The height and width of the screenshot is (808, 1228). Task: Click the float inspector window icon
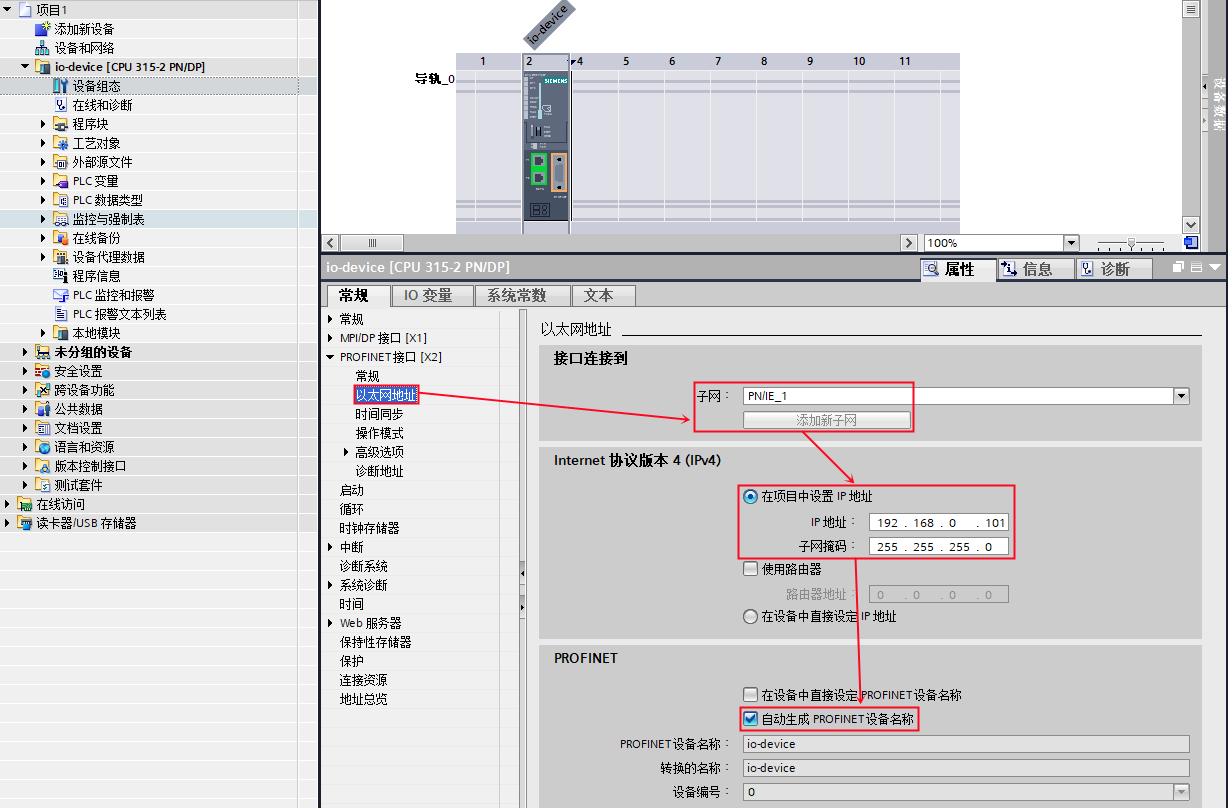tap(1178, 268)
